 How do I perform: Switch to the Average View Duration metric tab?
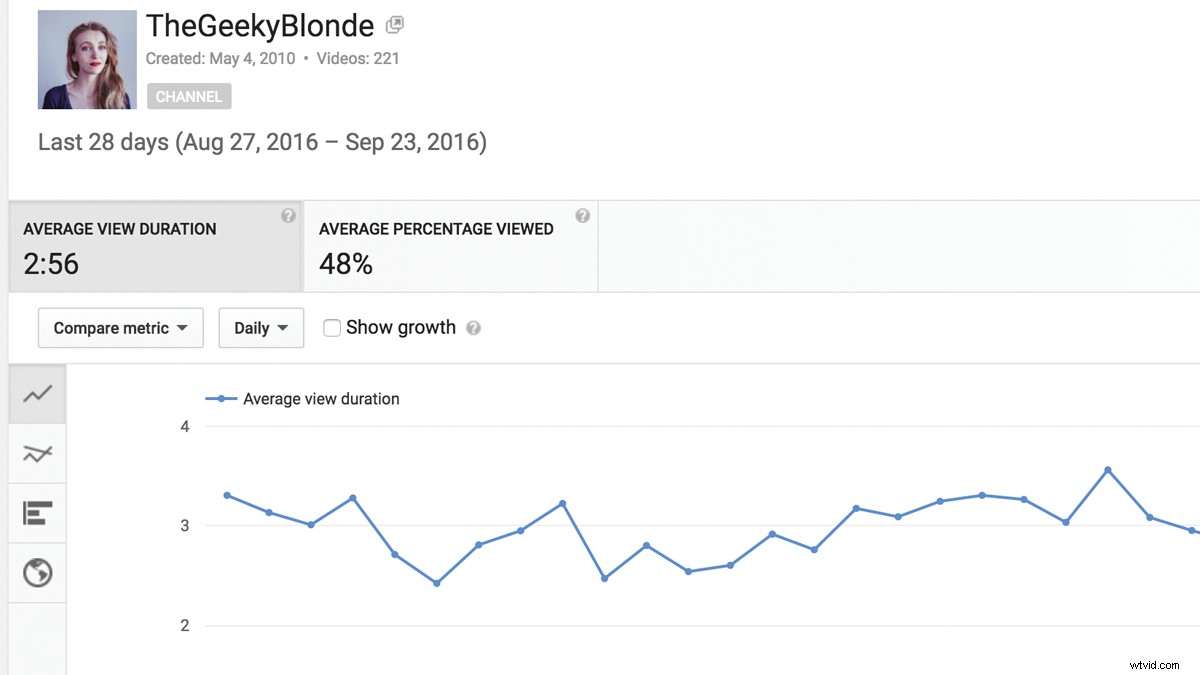coord(155,246)
